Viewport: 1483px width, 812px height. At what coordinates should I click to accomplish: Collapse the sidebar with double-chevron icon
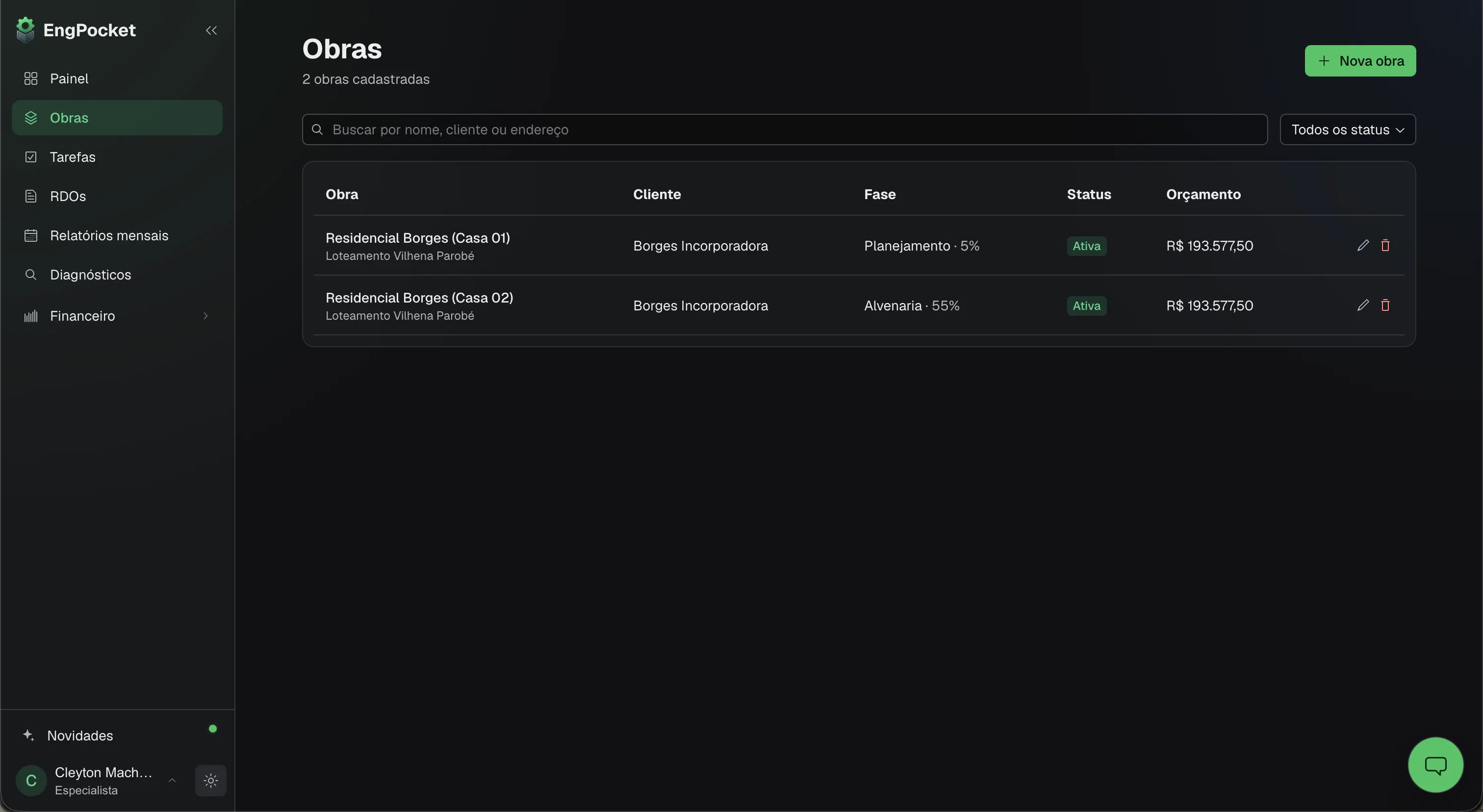pos(211,30)
